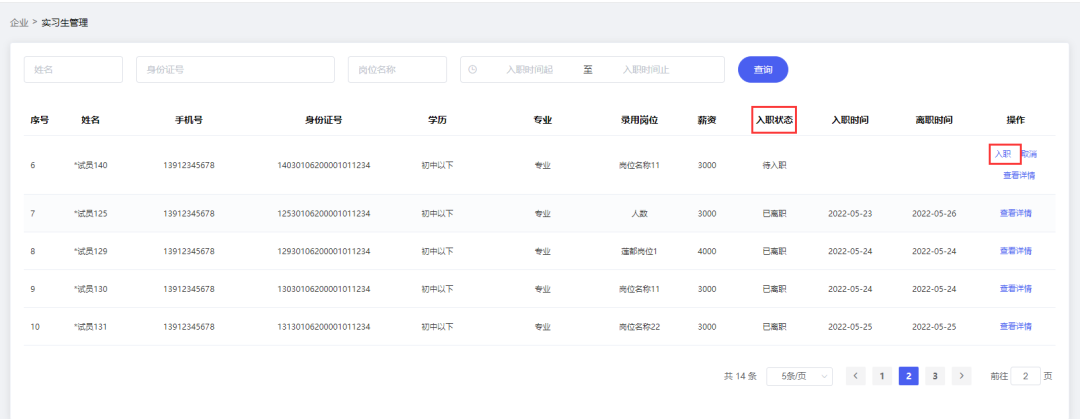Click the 前往 page jump input box

[1025, 376]
